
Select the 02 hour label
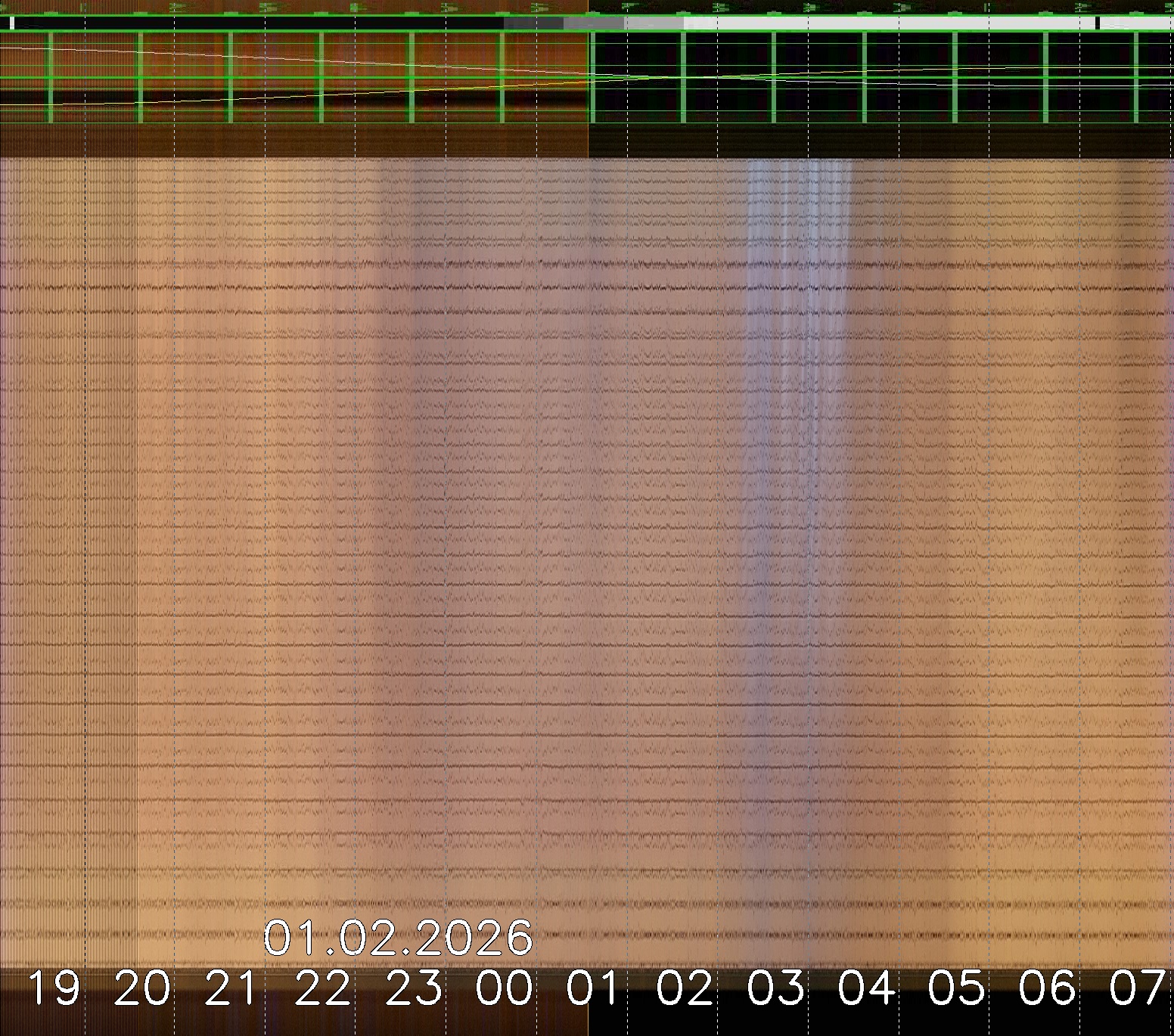click(685, 988)
